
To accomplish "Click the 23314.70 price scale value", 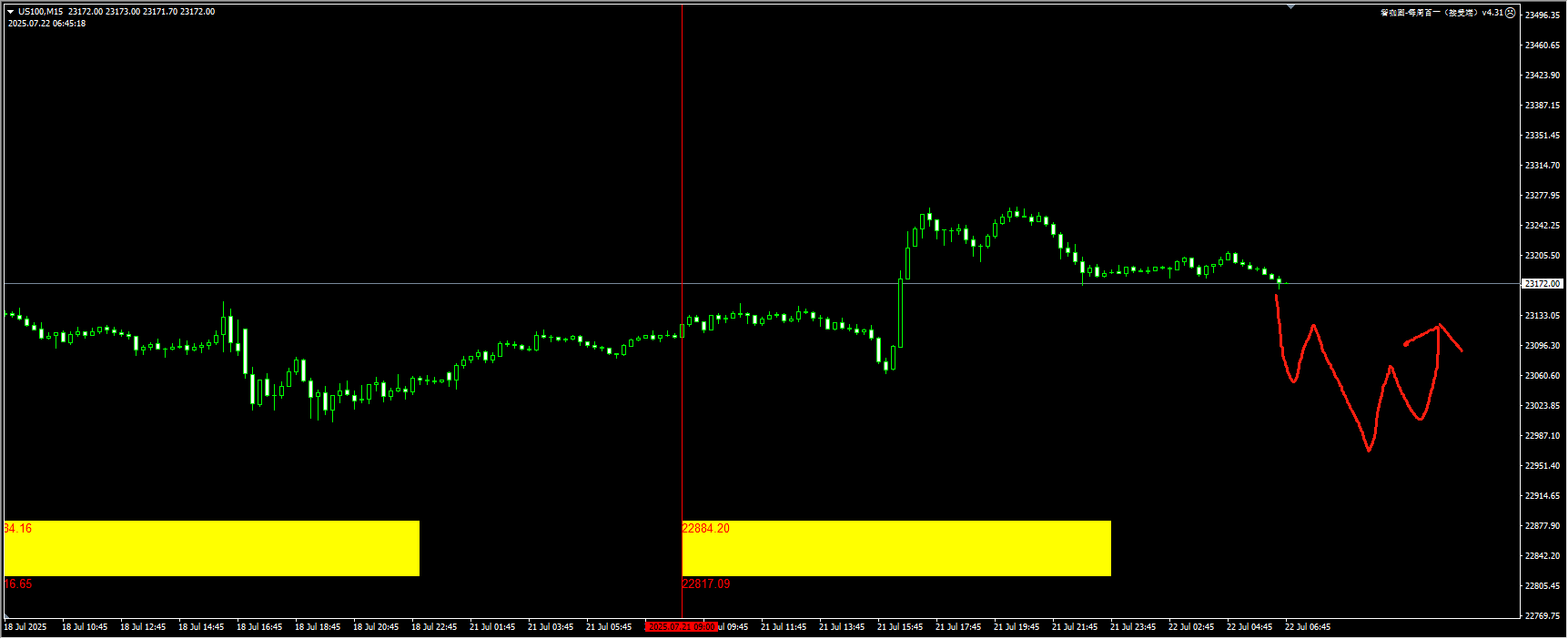I will pos(1543,166).
